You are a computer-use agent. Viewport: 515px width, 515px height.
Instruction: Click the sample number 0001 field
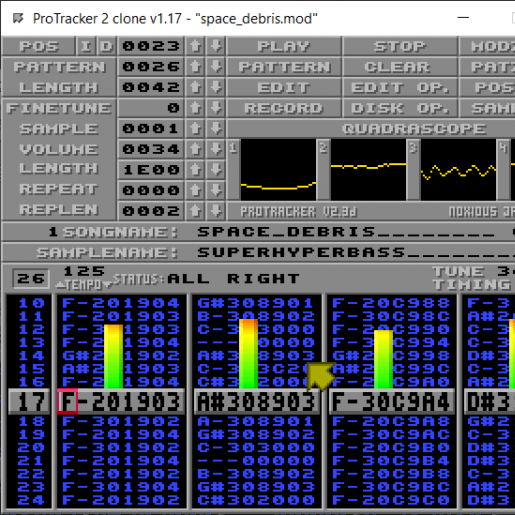(151, 129)
